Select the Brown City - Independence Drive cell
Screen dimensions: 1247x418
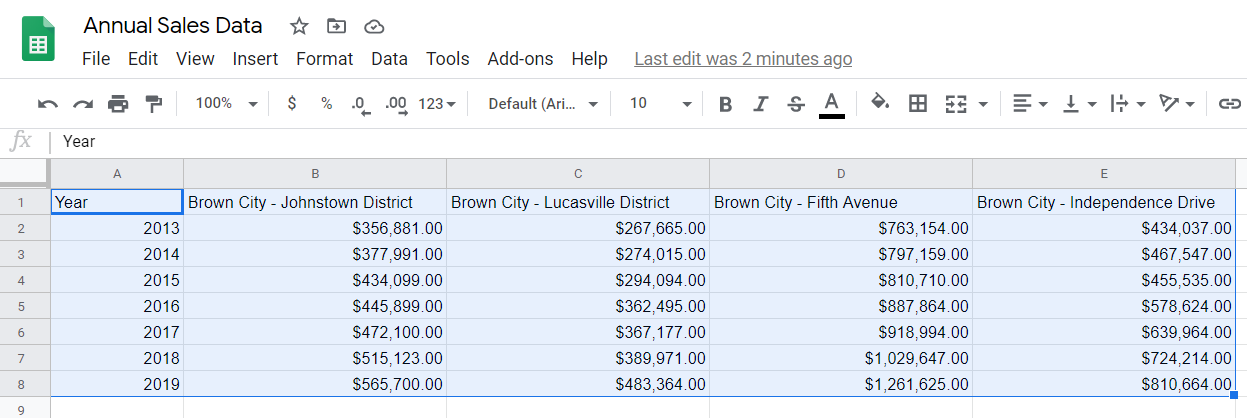[x=1104, y=202]
